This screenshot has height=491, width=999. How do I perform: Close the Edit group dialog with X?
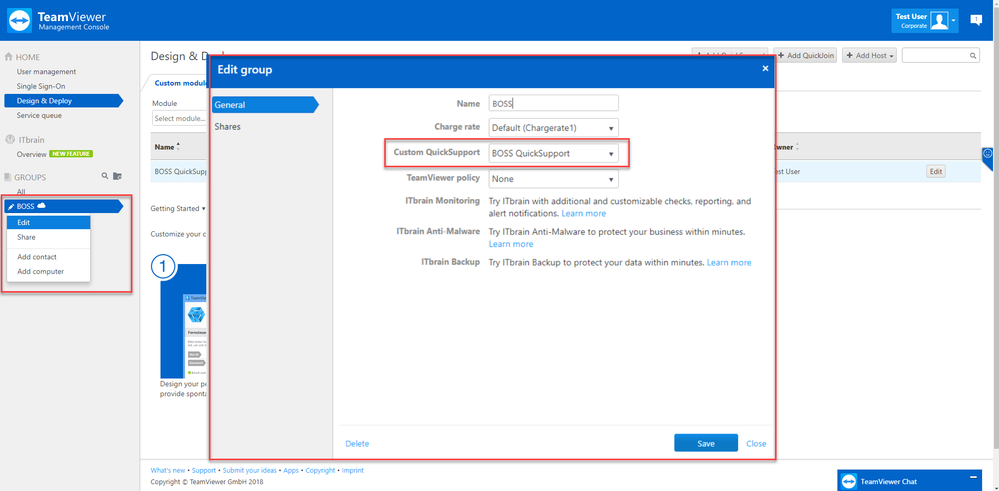765,68
